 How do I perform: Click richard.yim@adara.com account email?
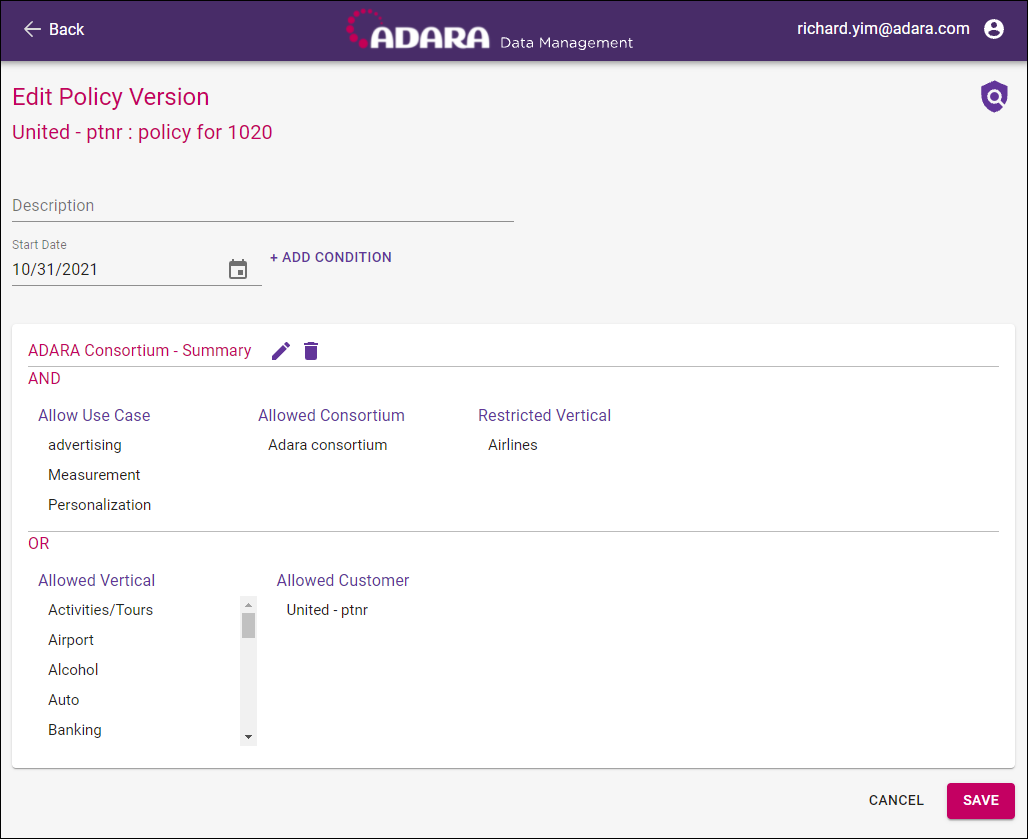click(882, 29)
